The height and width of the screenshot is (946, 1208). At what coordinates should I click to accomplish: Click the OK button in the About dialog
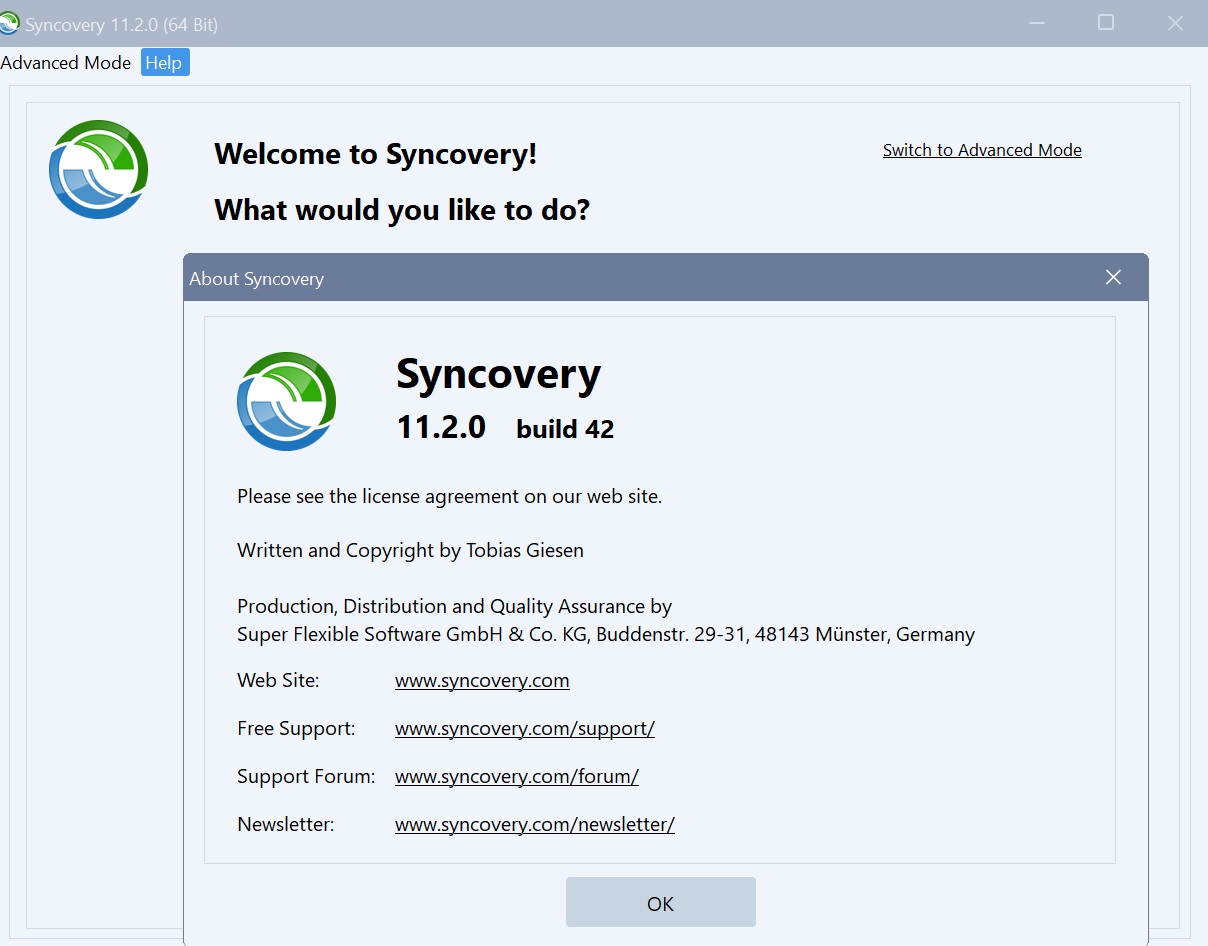coord(661,903)
